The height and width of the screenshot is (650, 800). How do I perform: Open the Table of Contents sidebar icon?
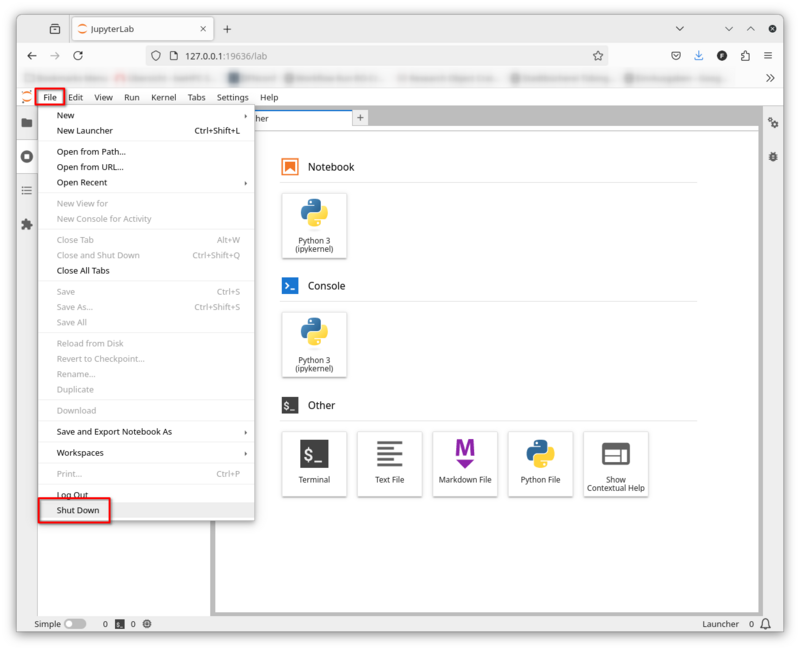click(x=27, y=191)
